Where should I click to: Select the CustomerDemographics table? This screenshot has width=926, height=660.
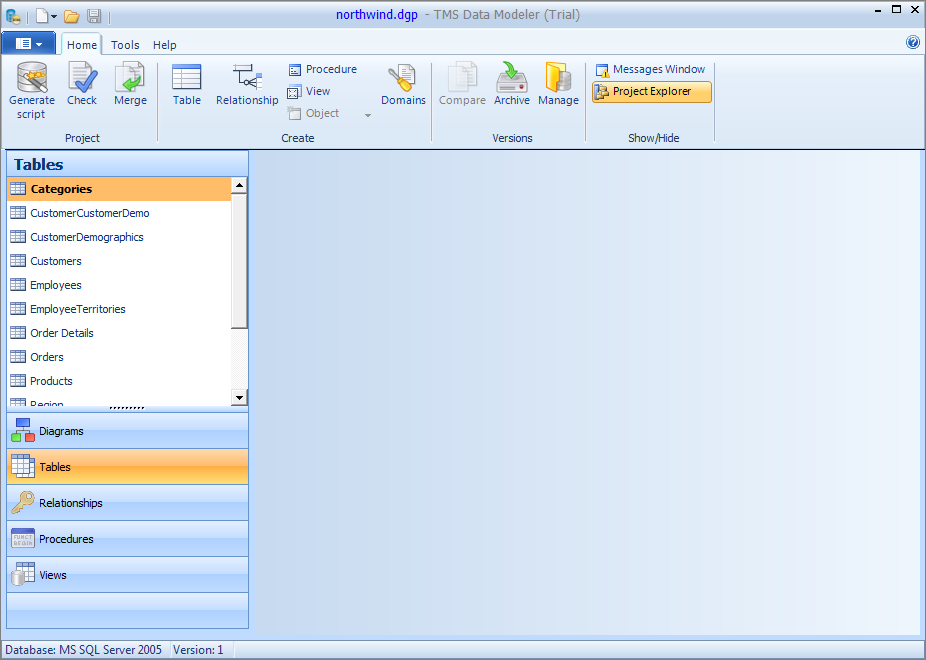click(119, 237)
